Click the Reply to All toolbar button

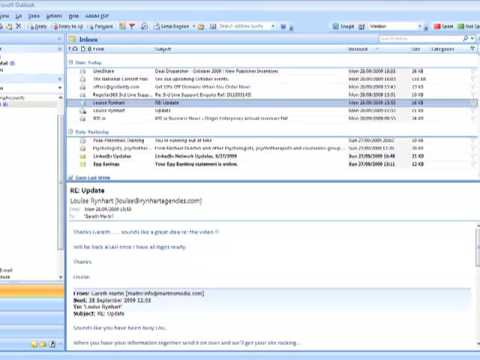[x=68, y=26]
